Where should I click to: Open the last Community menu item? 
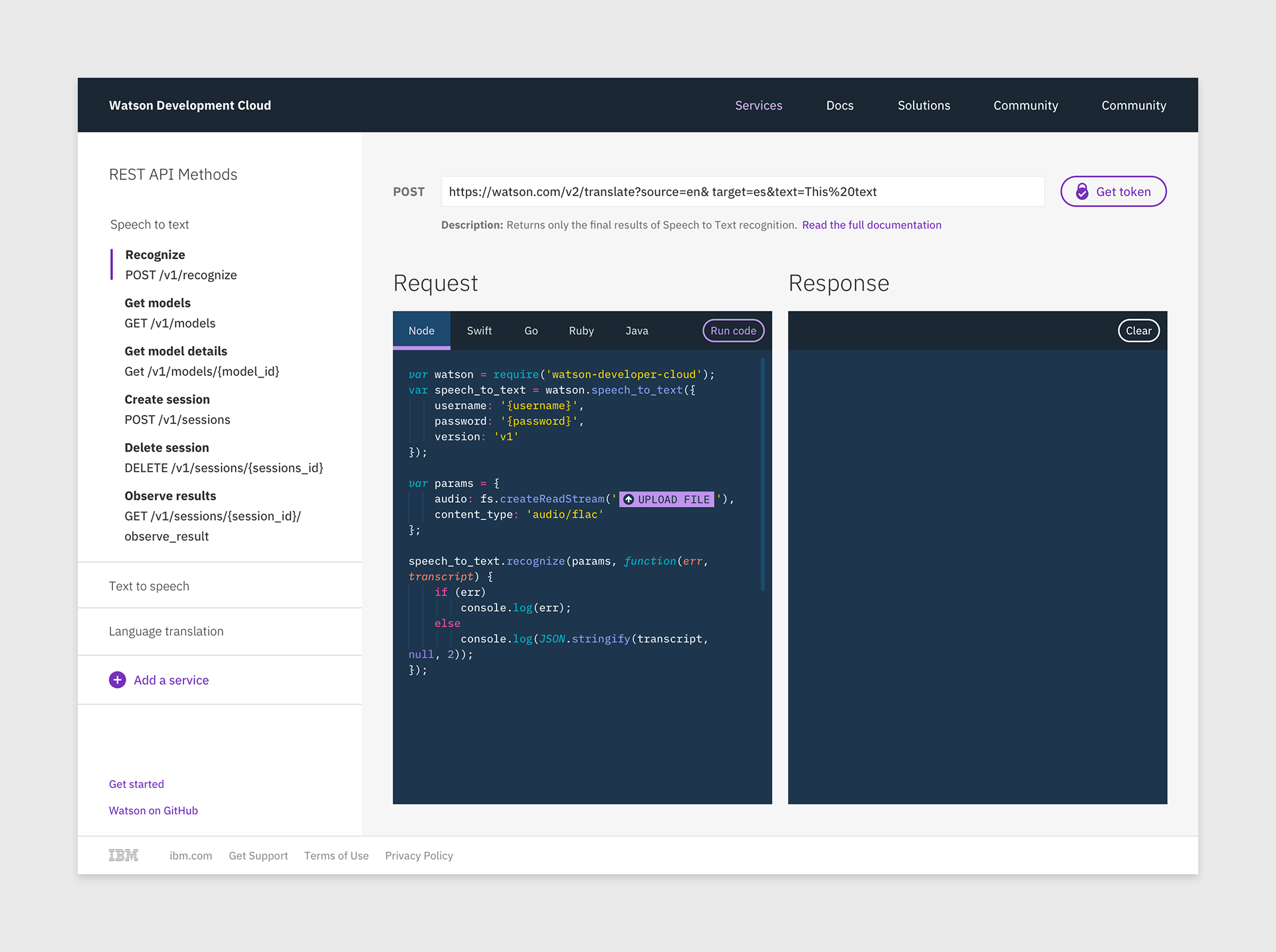pos(1134,105)
